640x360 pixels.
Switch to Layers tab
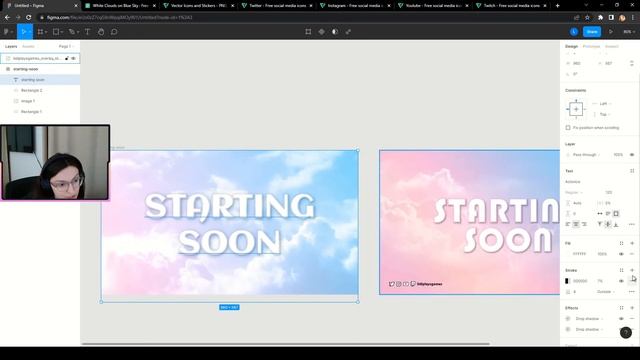click(x=11, y=47)
